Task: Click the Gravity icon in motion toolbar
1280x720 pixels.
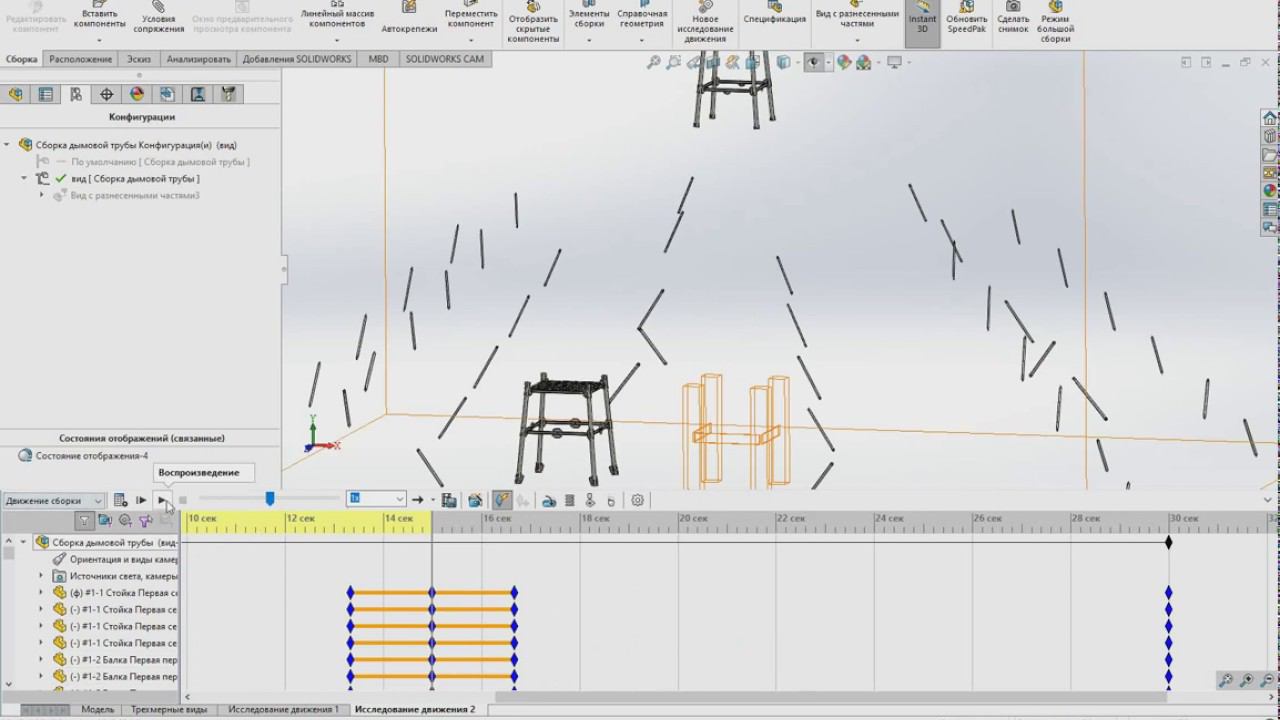Action: 611,500
